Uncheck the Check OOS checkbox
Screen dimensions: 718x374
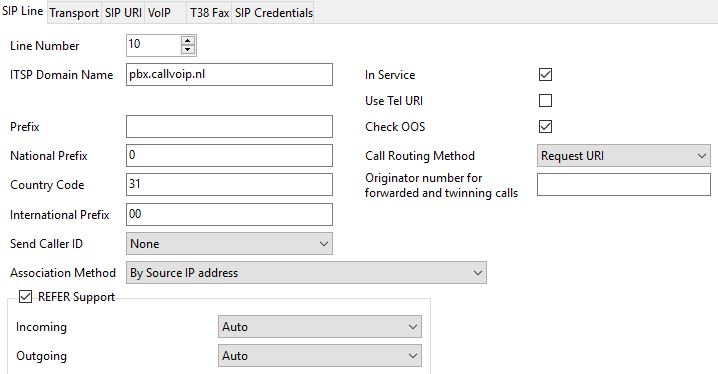tap(545, 126)
